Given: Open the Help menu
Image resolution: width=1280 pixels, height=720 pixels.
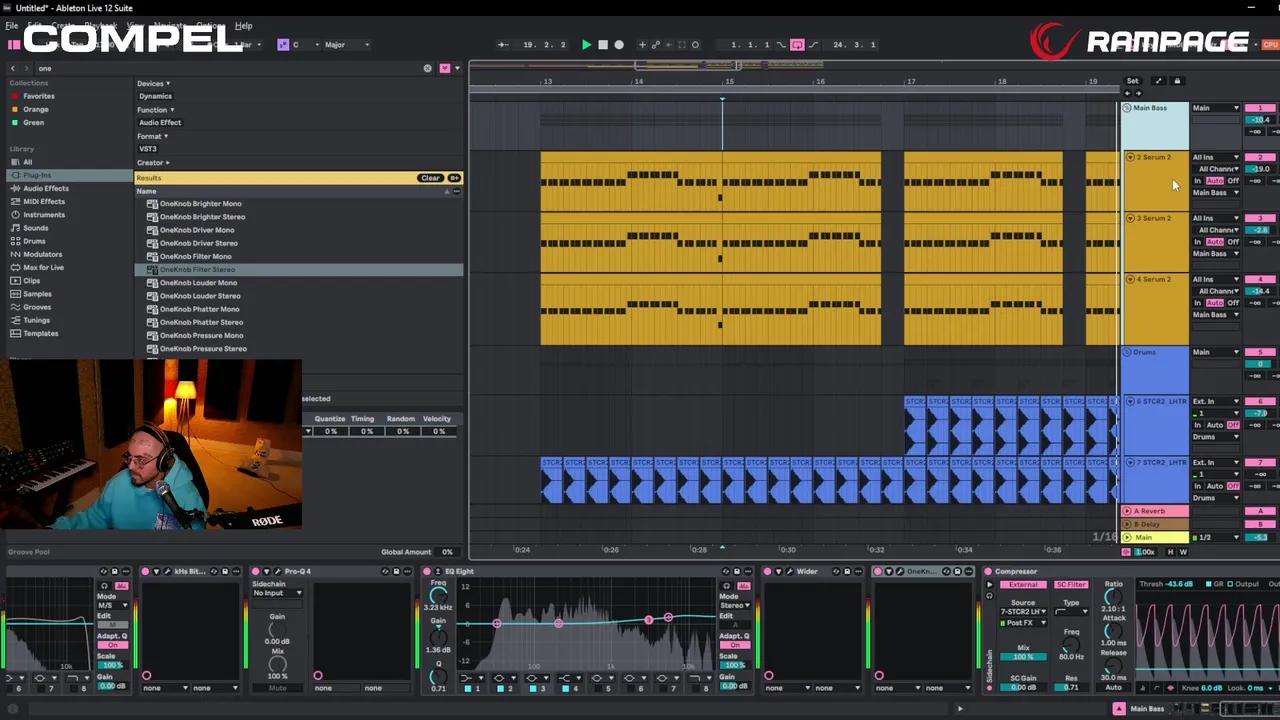Looking at the screenshot, I should 243,25.
